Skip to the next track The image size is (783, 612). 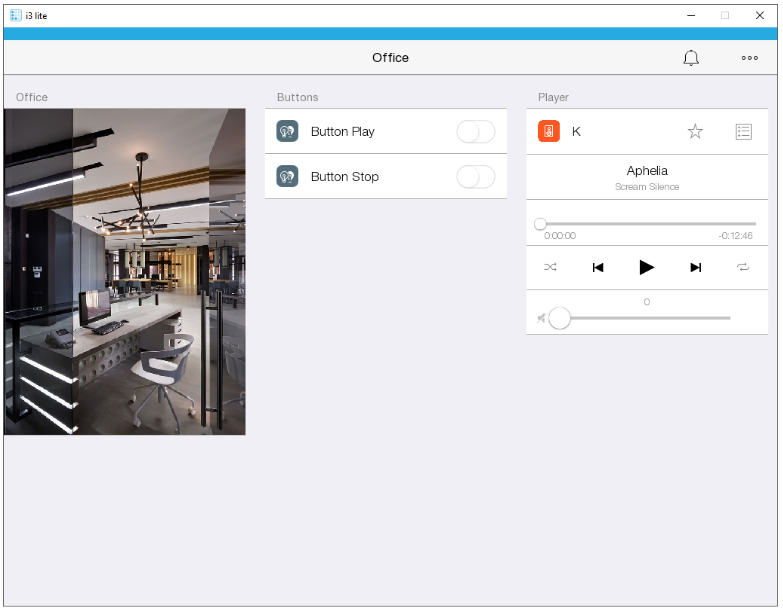coord(696,267)
